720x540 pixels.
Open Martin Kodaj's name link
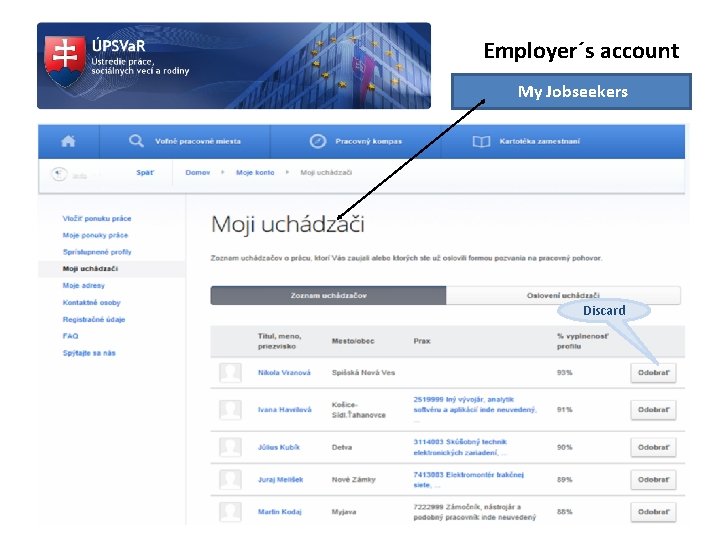click(x=280, y=512)
